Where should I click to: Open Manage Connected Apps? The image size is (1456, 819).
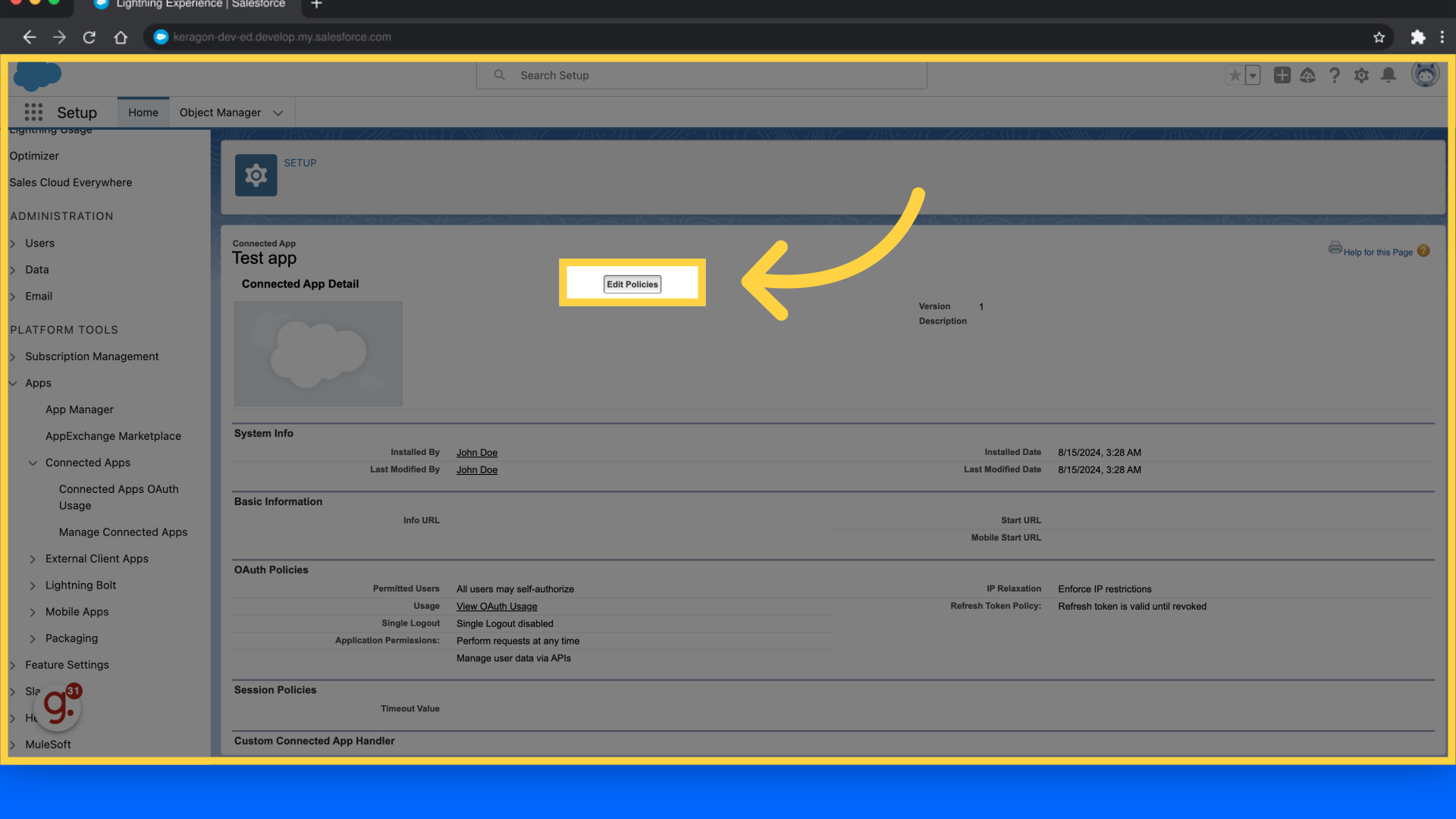coord(123,532)
